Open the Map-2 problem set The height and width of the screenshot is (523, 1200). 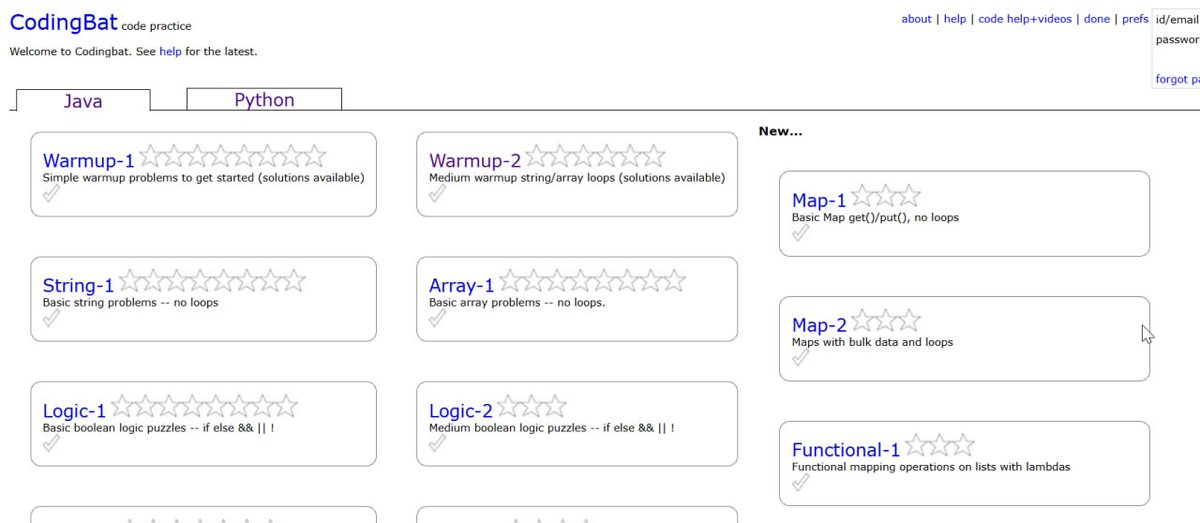click(x=819, y=325)
